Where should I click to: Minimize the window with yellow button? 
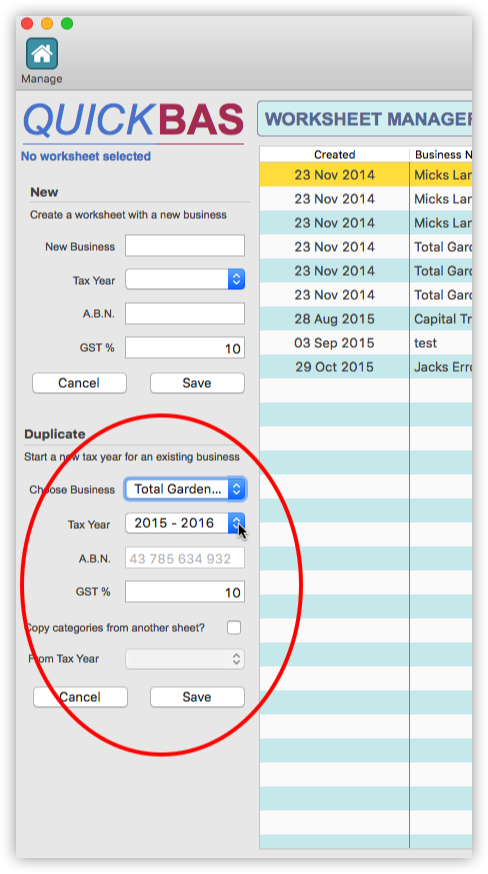pyautogui.click(x=47, y=23)
